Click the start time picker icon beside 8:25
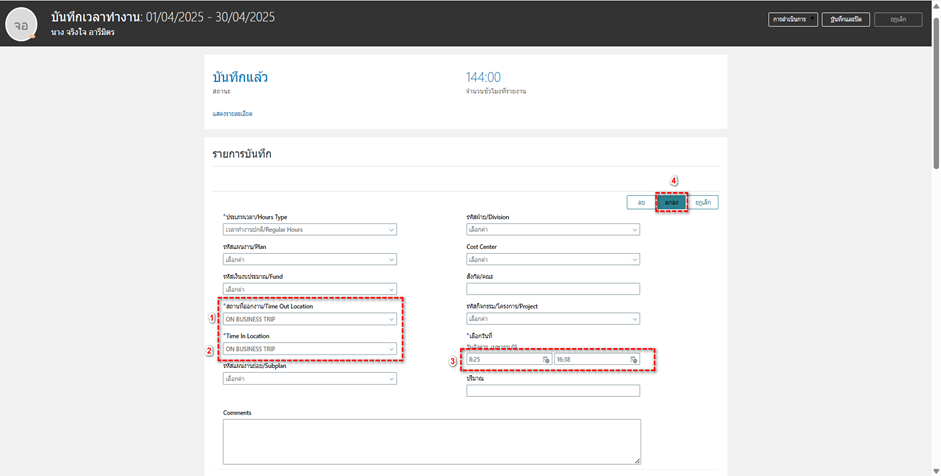Viewport: 941px width, 476px height. pos(546,359)
